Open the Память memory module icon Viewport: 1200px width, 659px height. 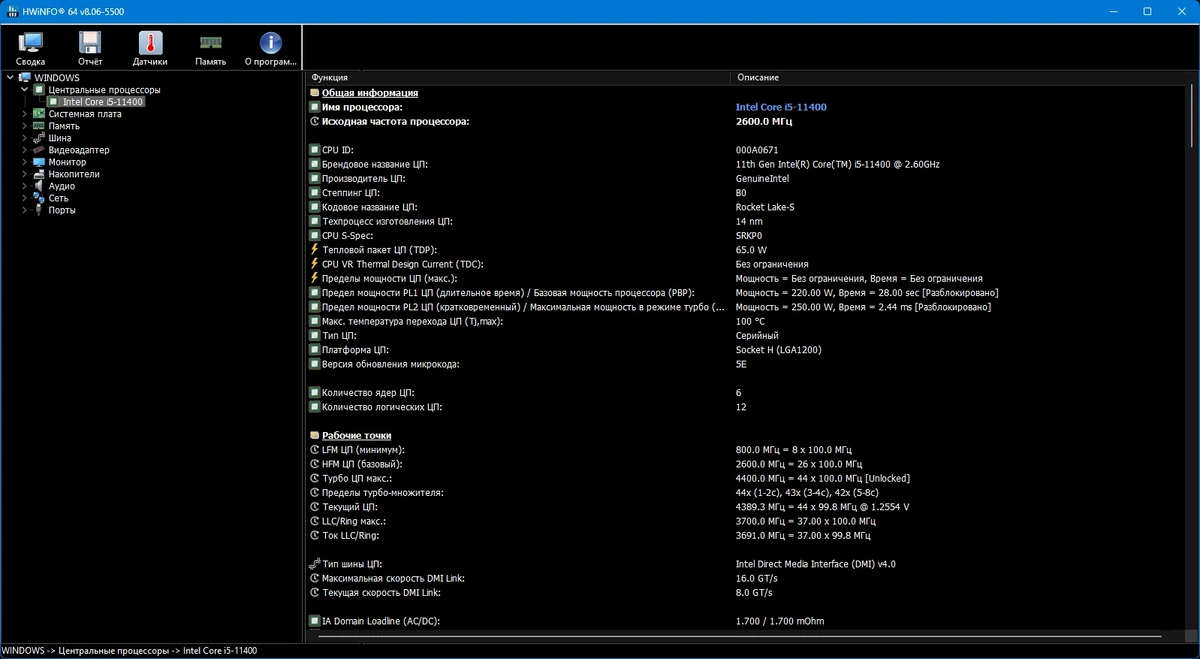[211, 42]
